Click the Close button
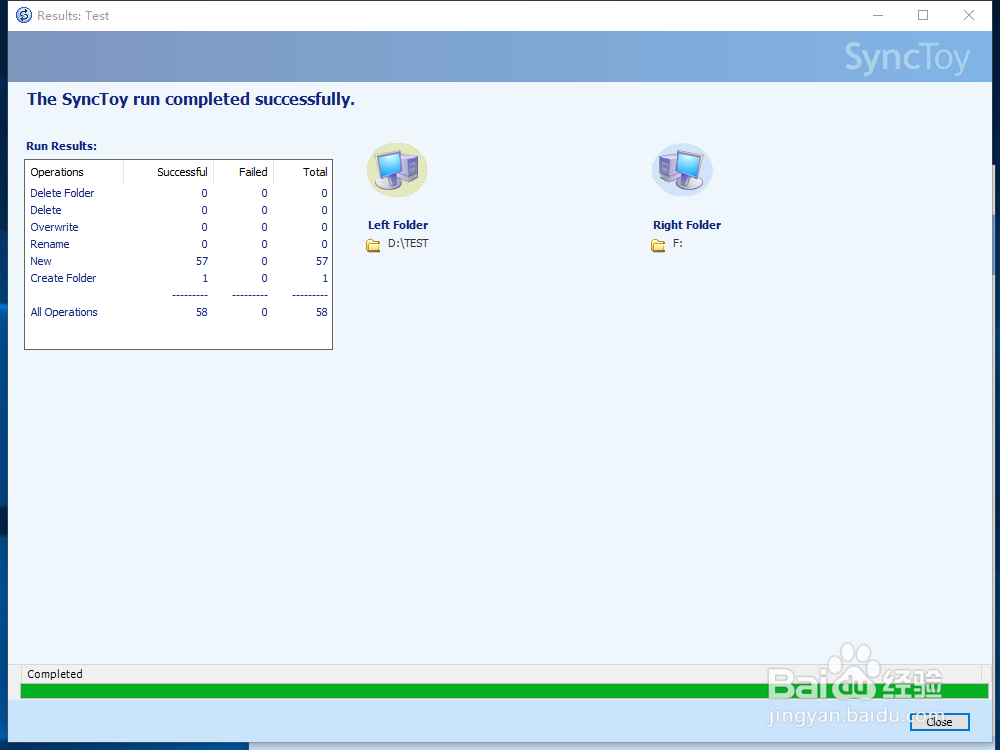Screen dimensions: 1000x750 coord(939,722)
